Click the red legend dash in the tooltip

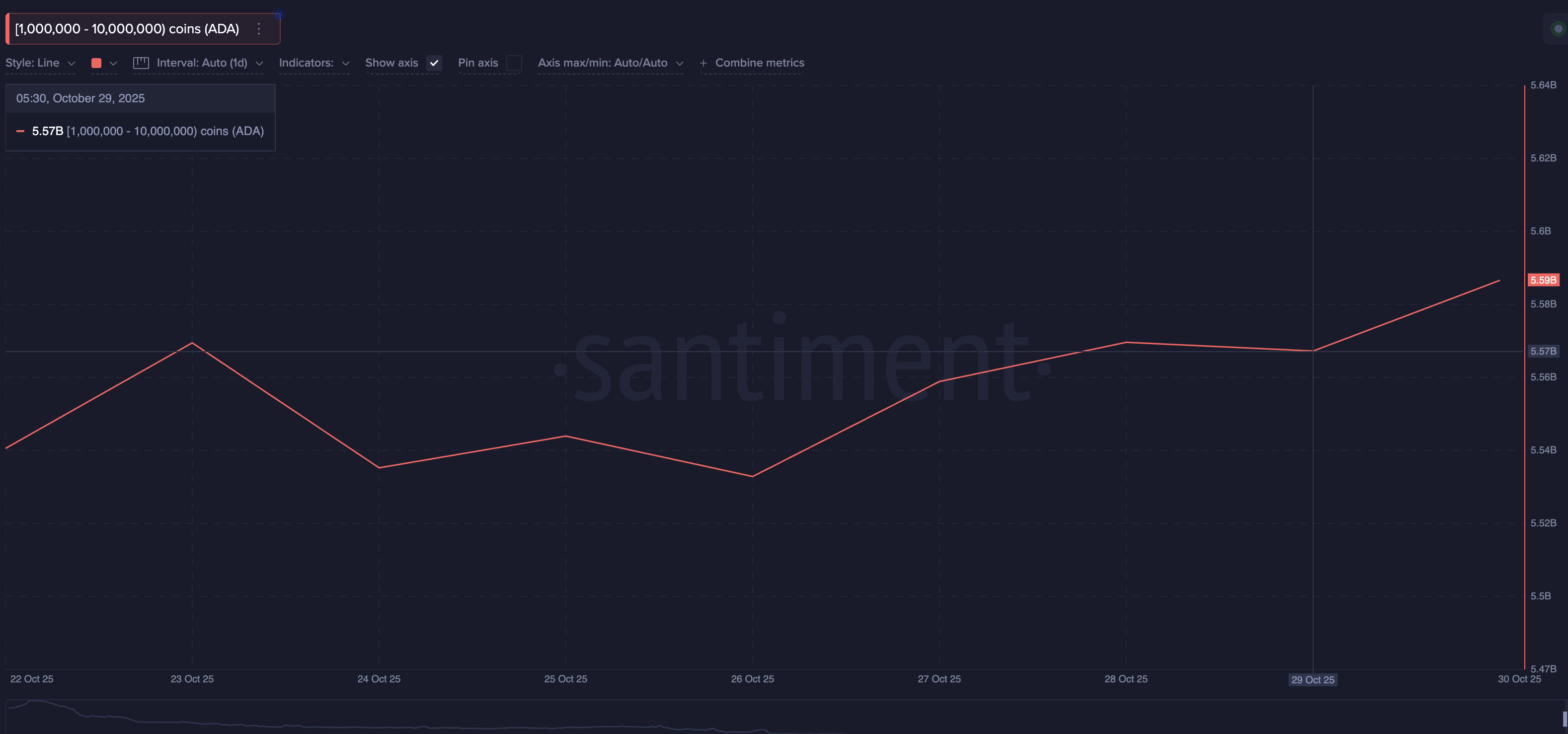(20, 131)
